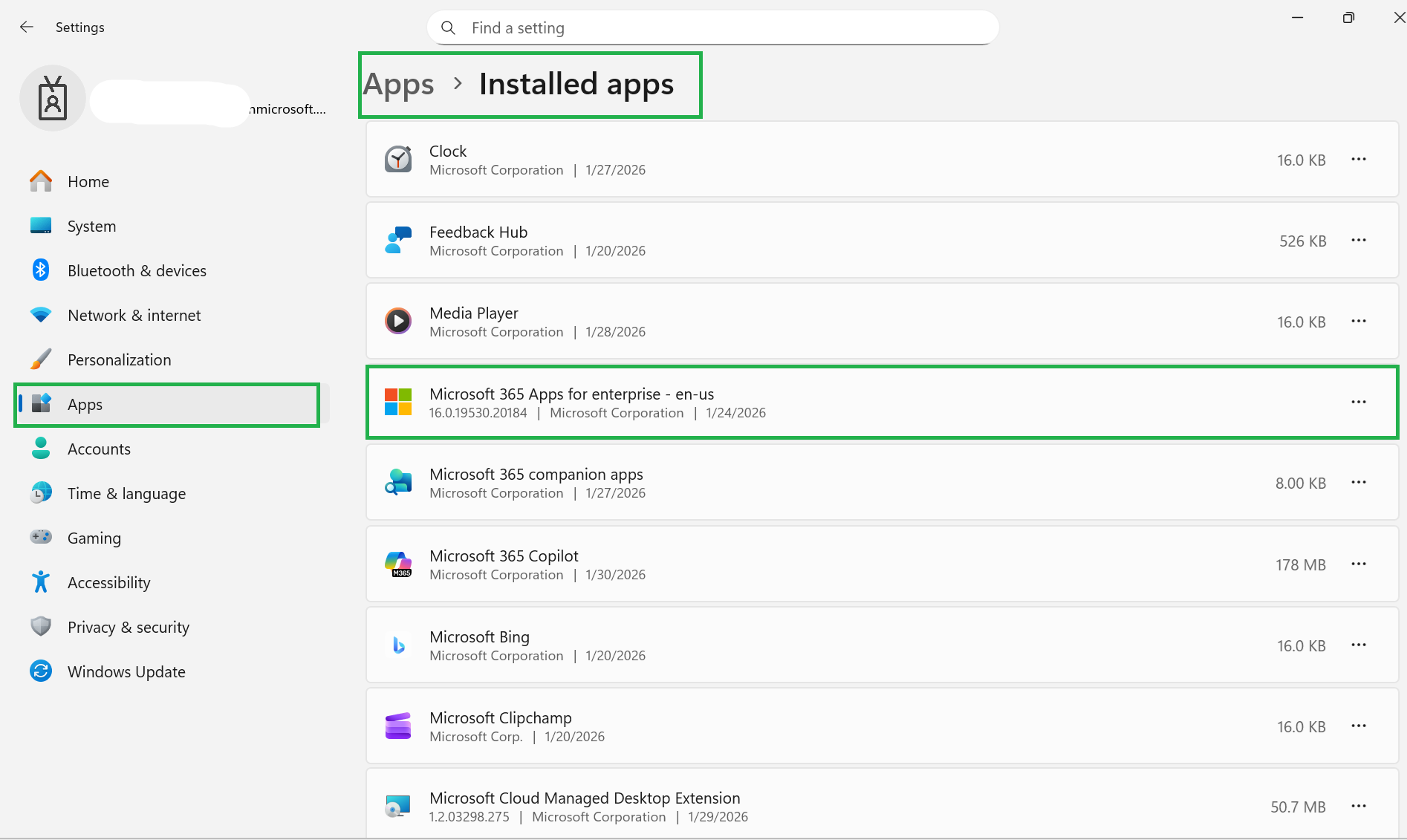
Task: Click the Microsoft Bing icon
Action: click(x=398, y=645)
